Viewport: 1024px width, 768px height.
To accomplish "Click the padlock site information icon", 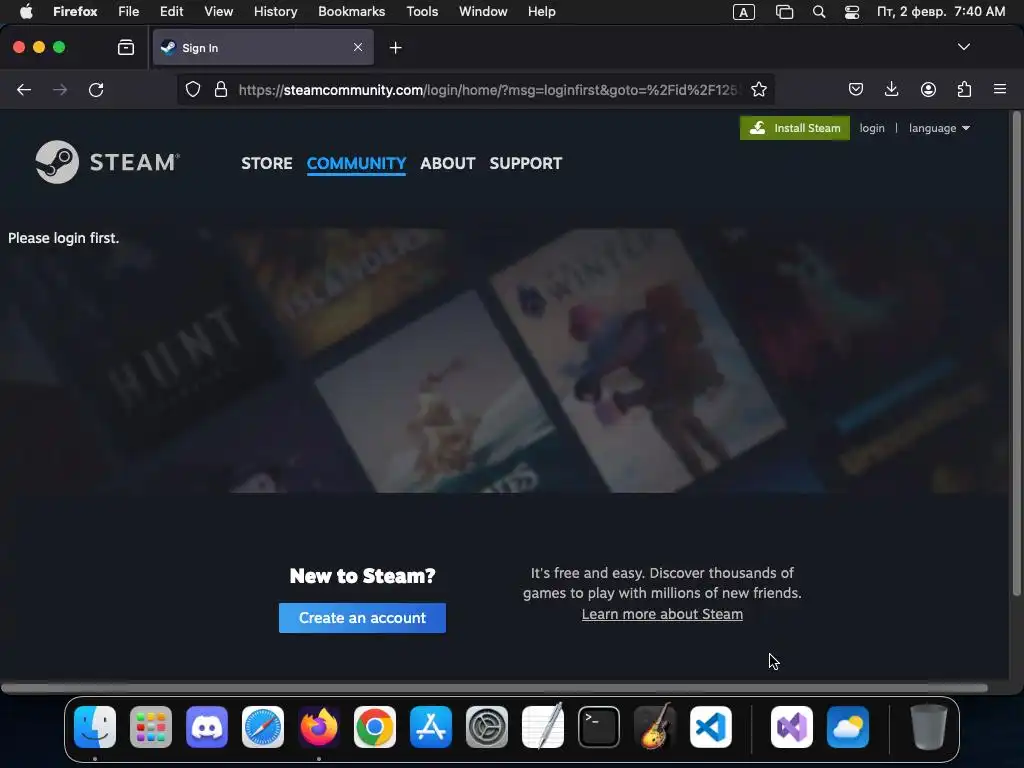I will pos(221,89).
